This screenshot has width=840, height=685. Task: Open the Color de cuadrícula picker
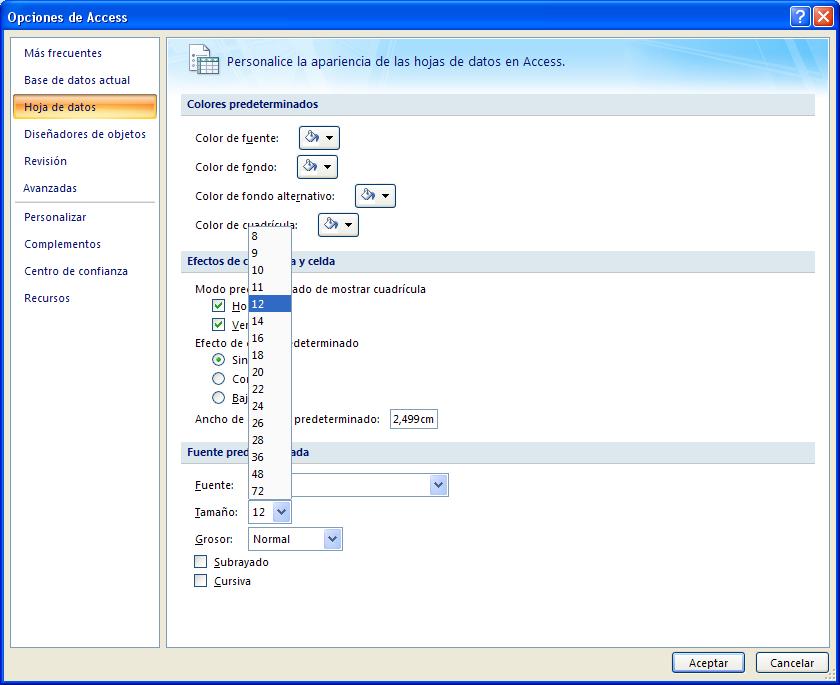(x=338, y=225)
